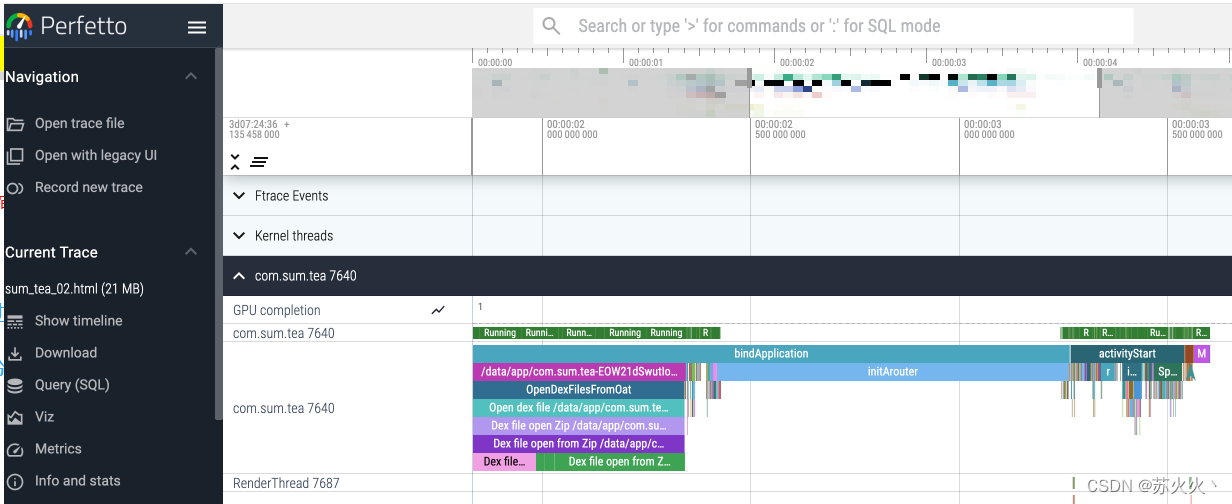Select the purple M slice after activityStart
The height and width of the screenshot is (504, 1232).
(x=1202, y=354)
